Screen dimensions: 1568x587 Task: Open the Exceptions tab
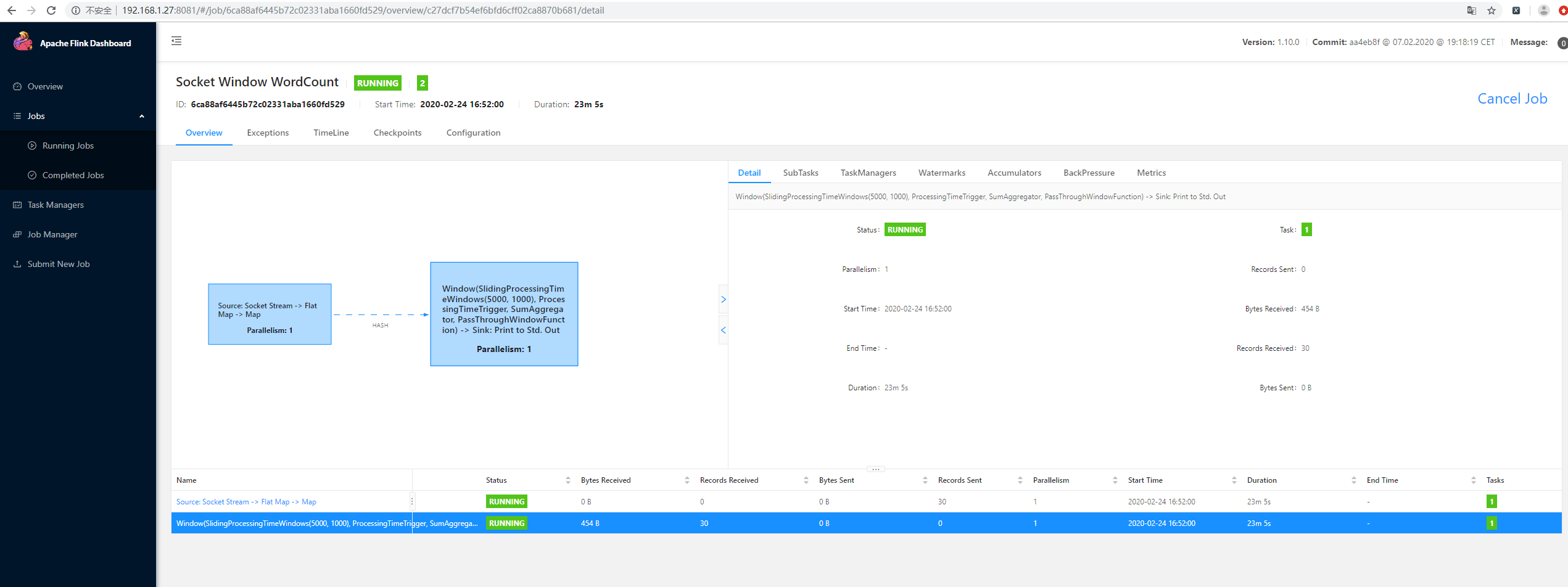coord(268,133)
